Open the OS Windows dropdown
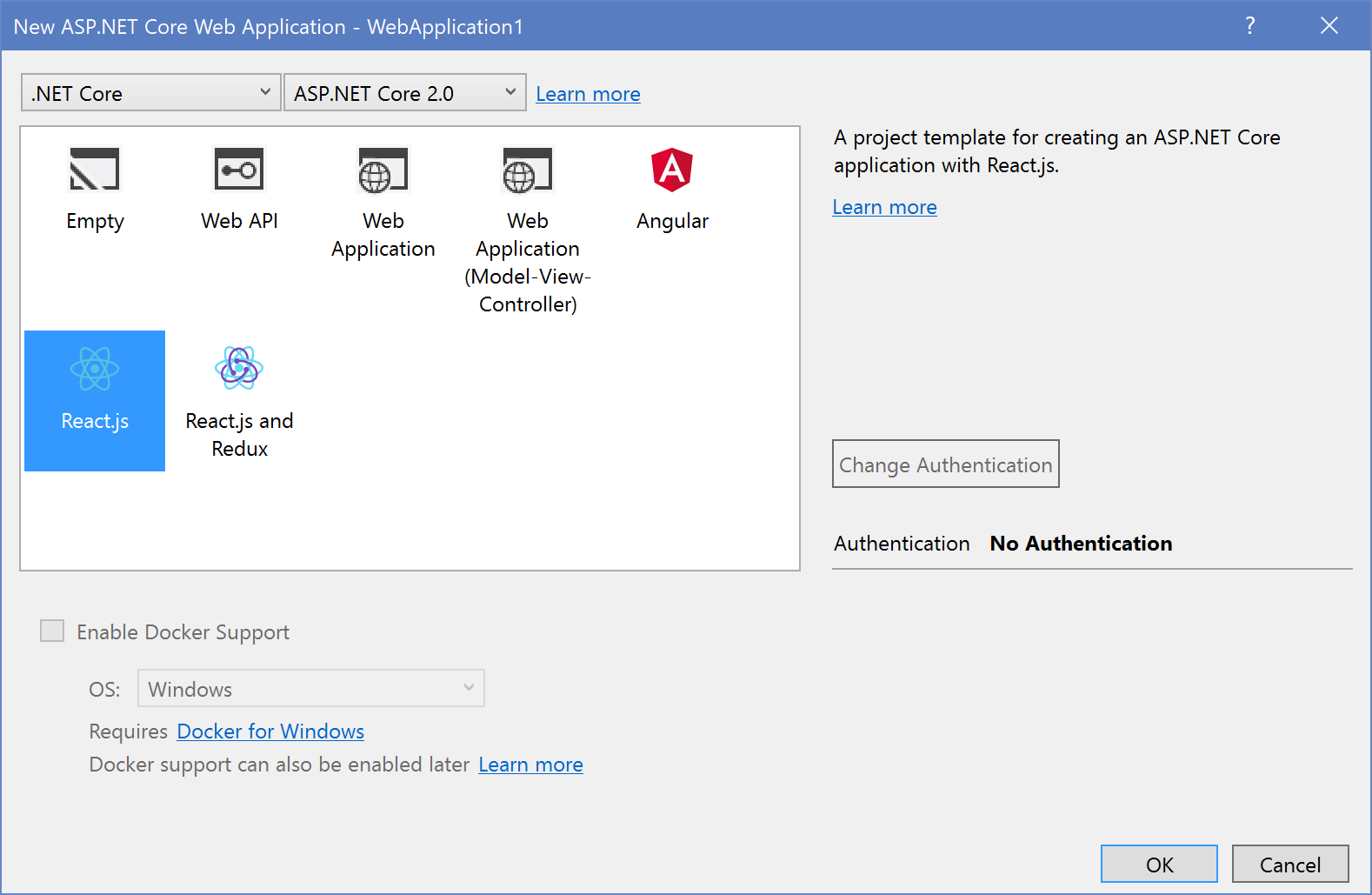 coord(310,688)
